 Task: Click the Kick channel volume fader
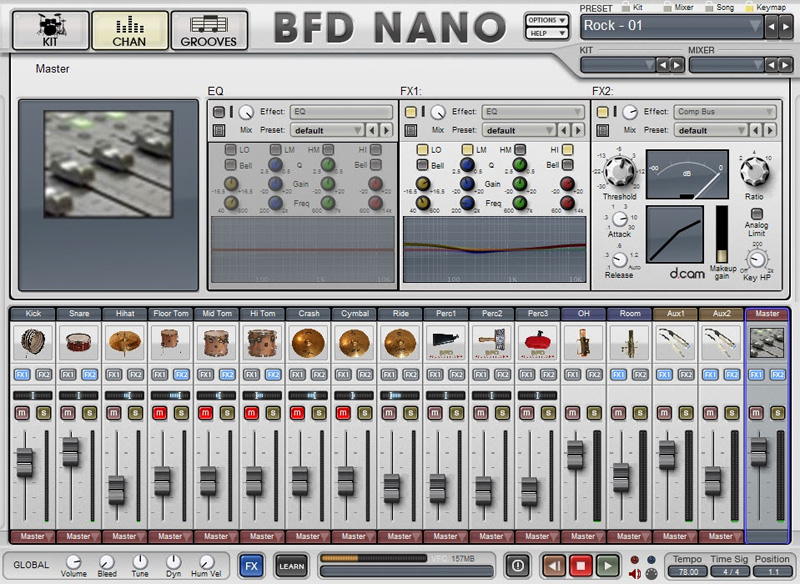(25, 462)
